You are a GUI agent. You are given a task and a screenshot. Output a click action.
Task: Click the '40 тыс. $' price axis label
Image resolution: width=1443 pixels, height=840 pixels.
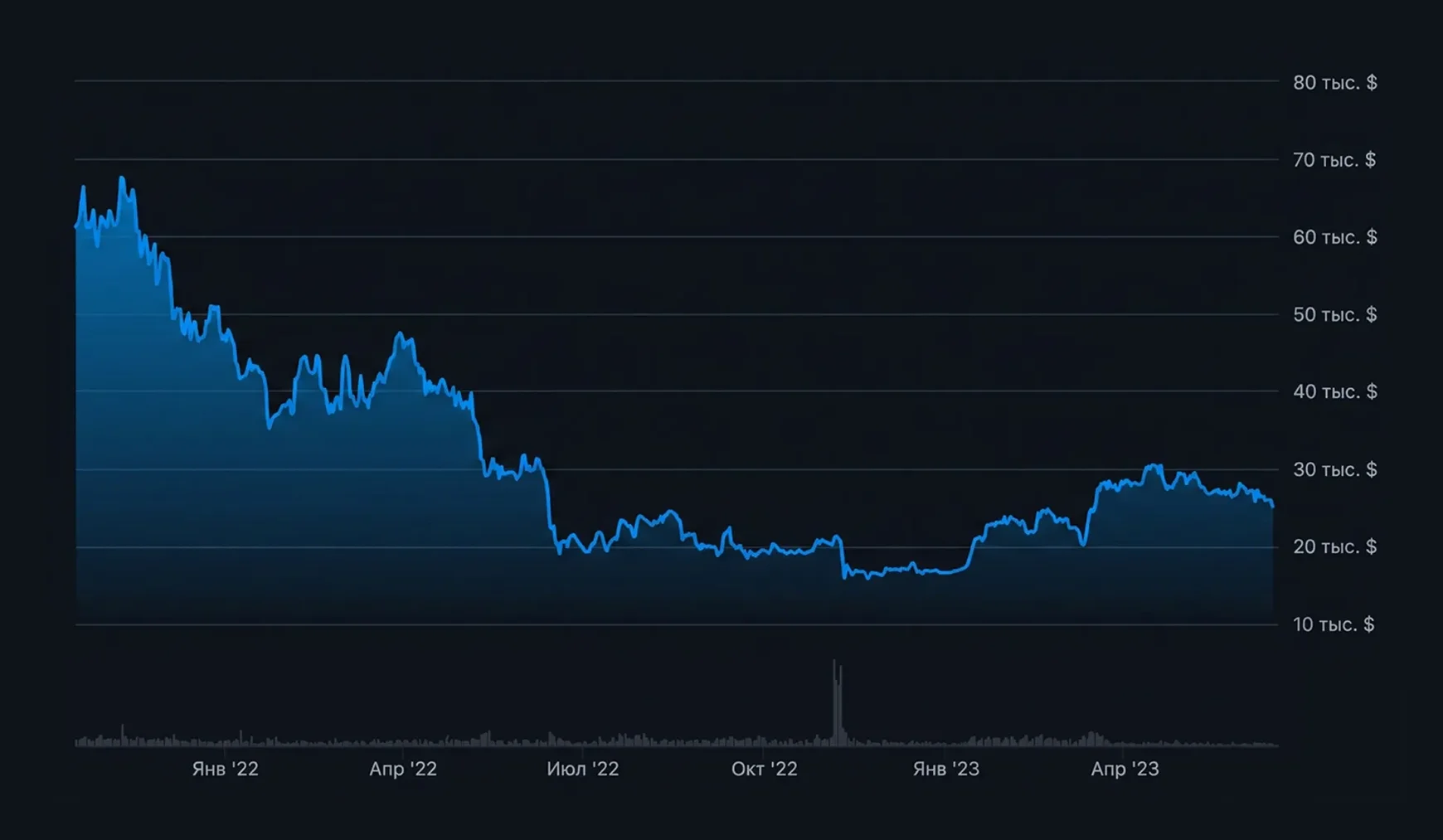[1334, 391]
